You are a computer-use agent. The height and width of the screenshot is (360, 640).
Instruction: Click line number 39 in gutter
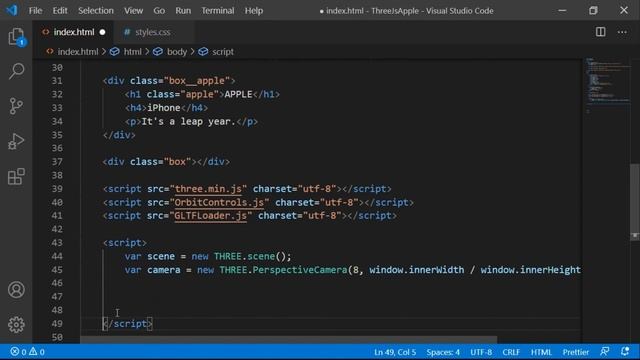pos(57,189)
